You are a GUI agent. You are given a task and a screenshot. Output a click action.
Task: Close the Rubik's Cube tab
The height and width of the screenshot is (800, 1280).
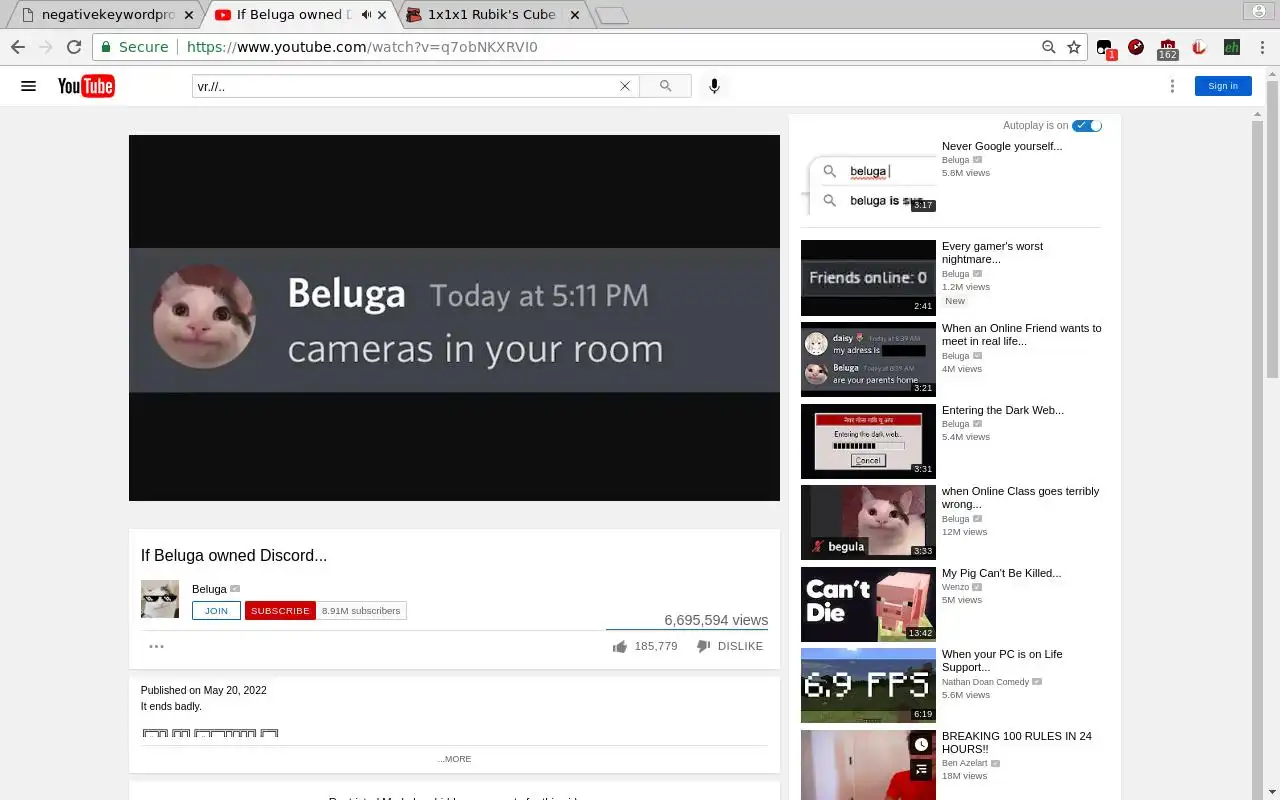(574, 15)
